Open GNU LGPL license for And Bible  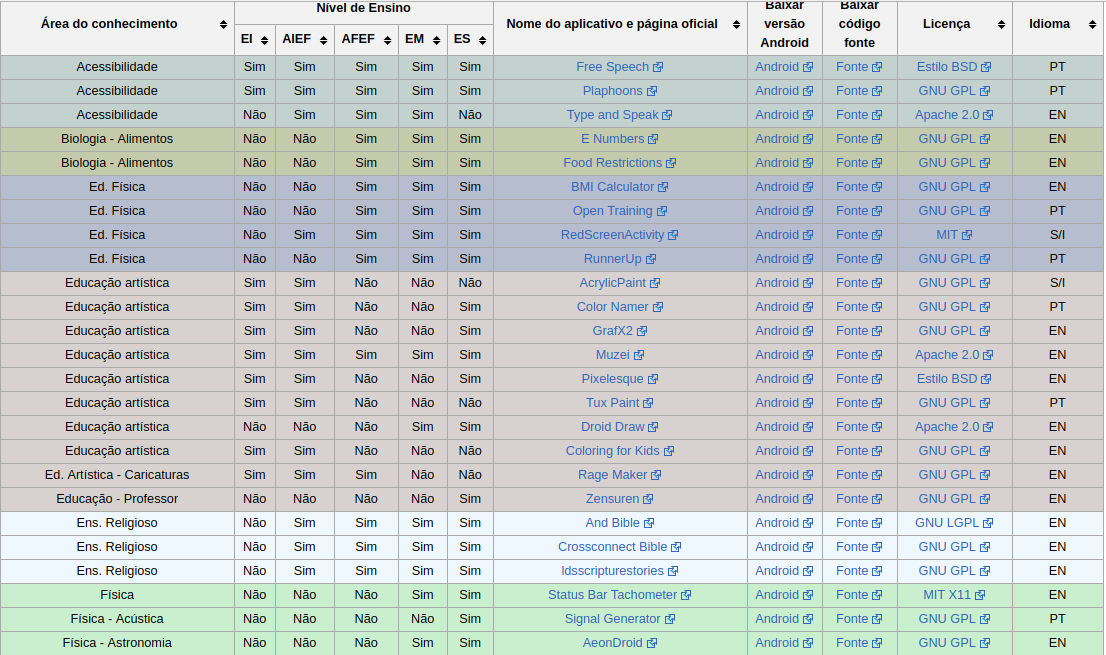point(954,522)
